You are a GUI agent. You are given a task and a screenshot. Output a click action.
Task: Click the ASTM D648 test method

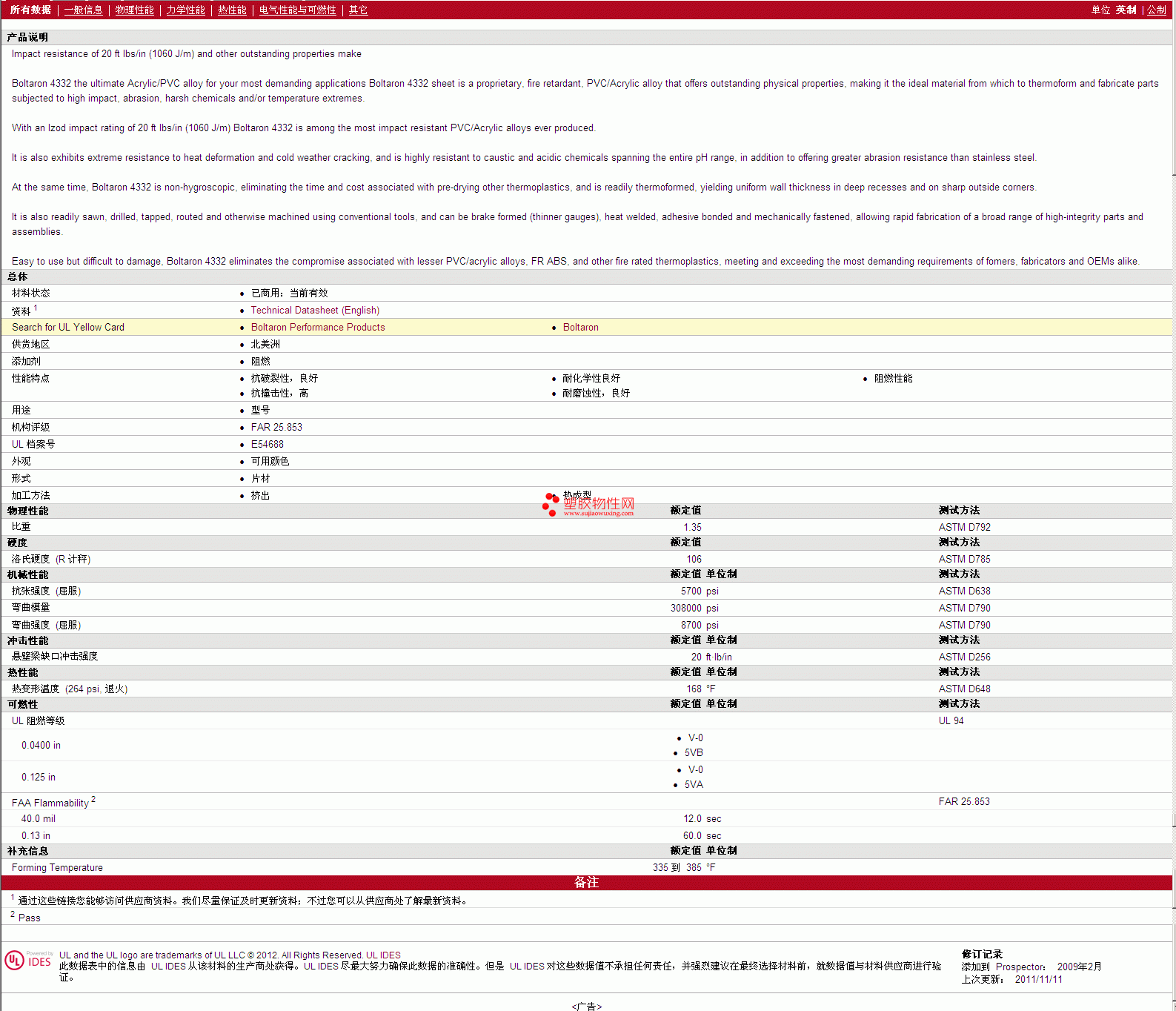click(965, 689)
